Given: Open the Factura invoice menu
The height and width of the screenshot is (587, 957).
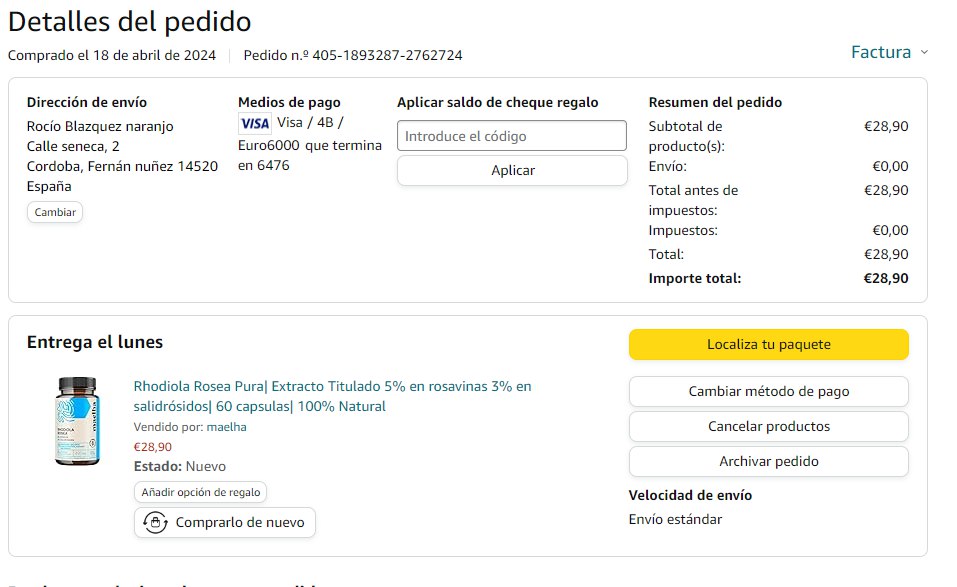Looking at the screenshot, I should (x=881, y=52).
